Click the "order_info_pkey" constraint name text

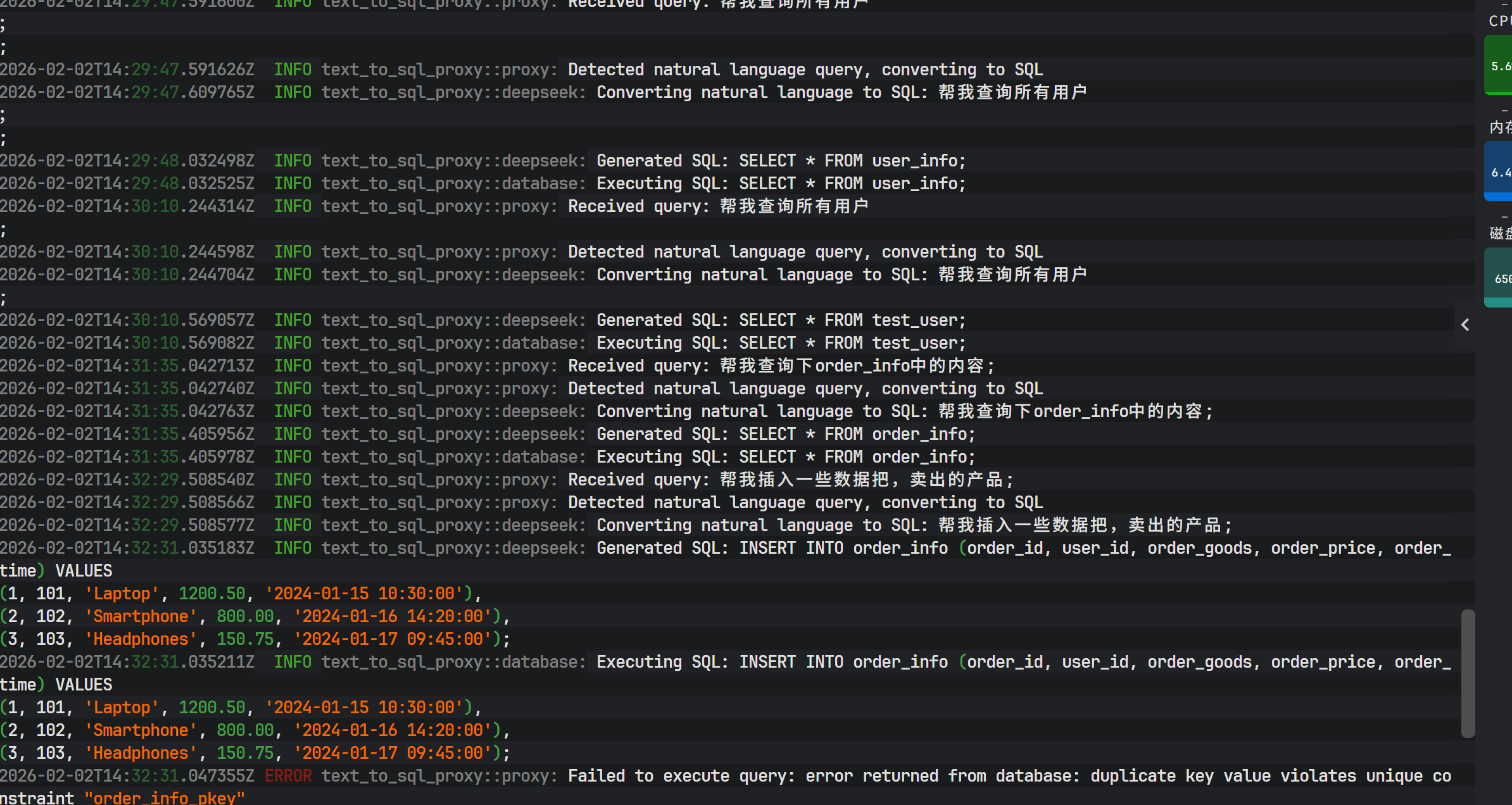pyautogui.click(x=165, y=797)
